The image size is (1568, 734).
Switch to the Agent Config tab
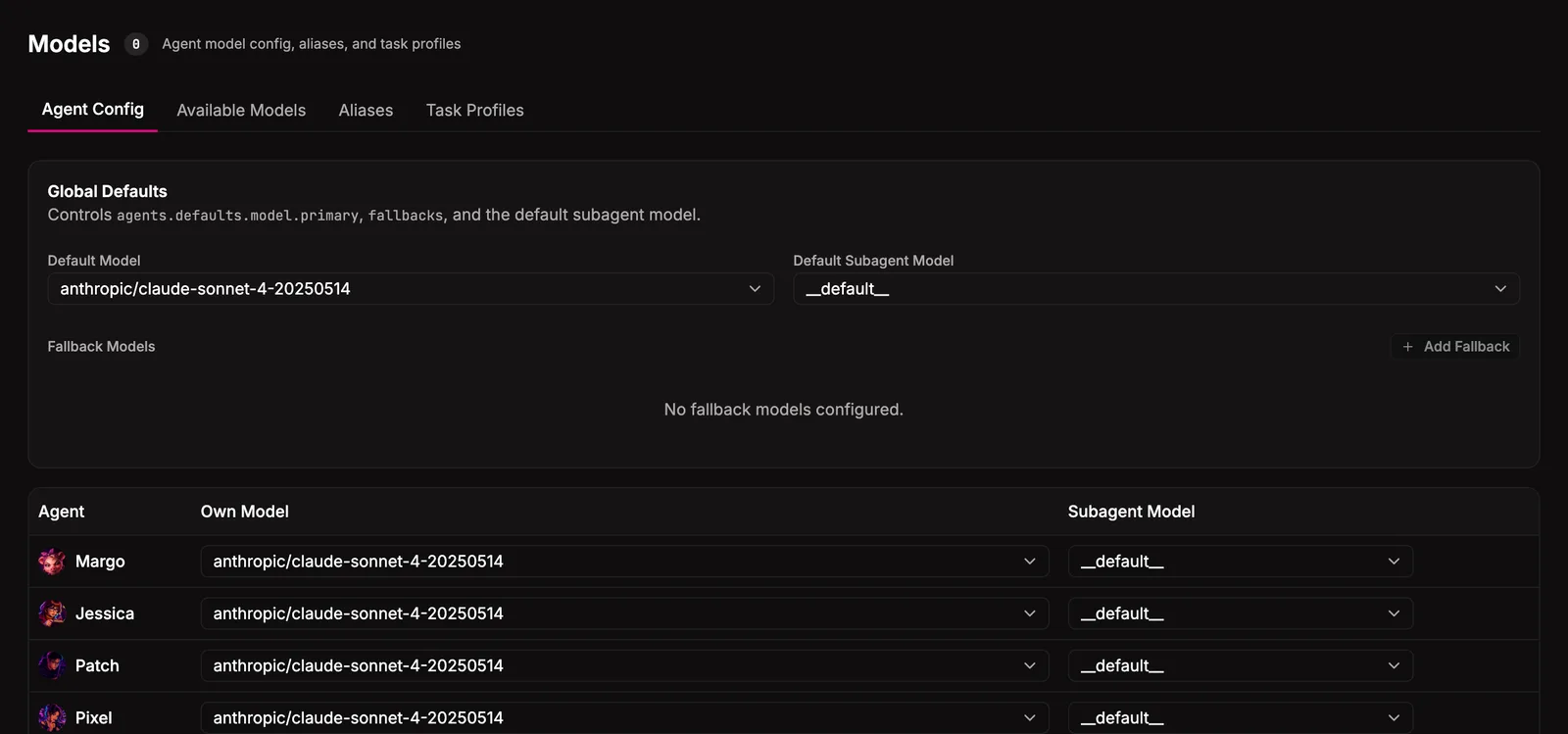tap(93, 110)
